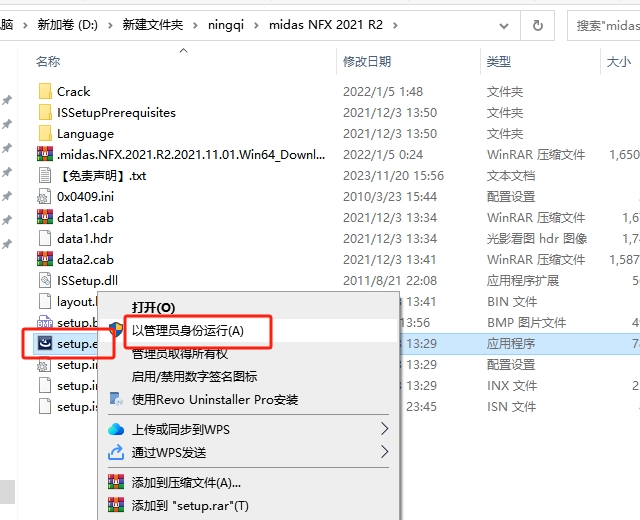Sort by the 修改日期 column header
Screen dimensions: 640x520
(x=367, y=62)
